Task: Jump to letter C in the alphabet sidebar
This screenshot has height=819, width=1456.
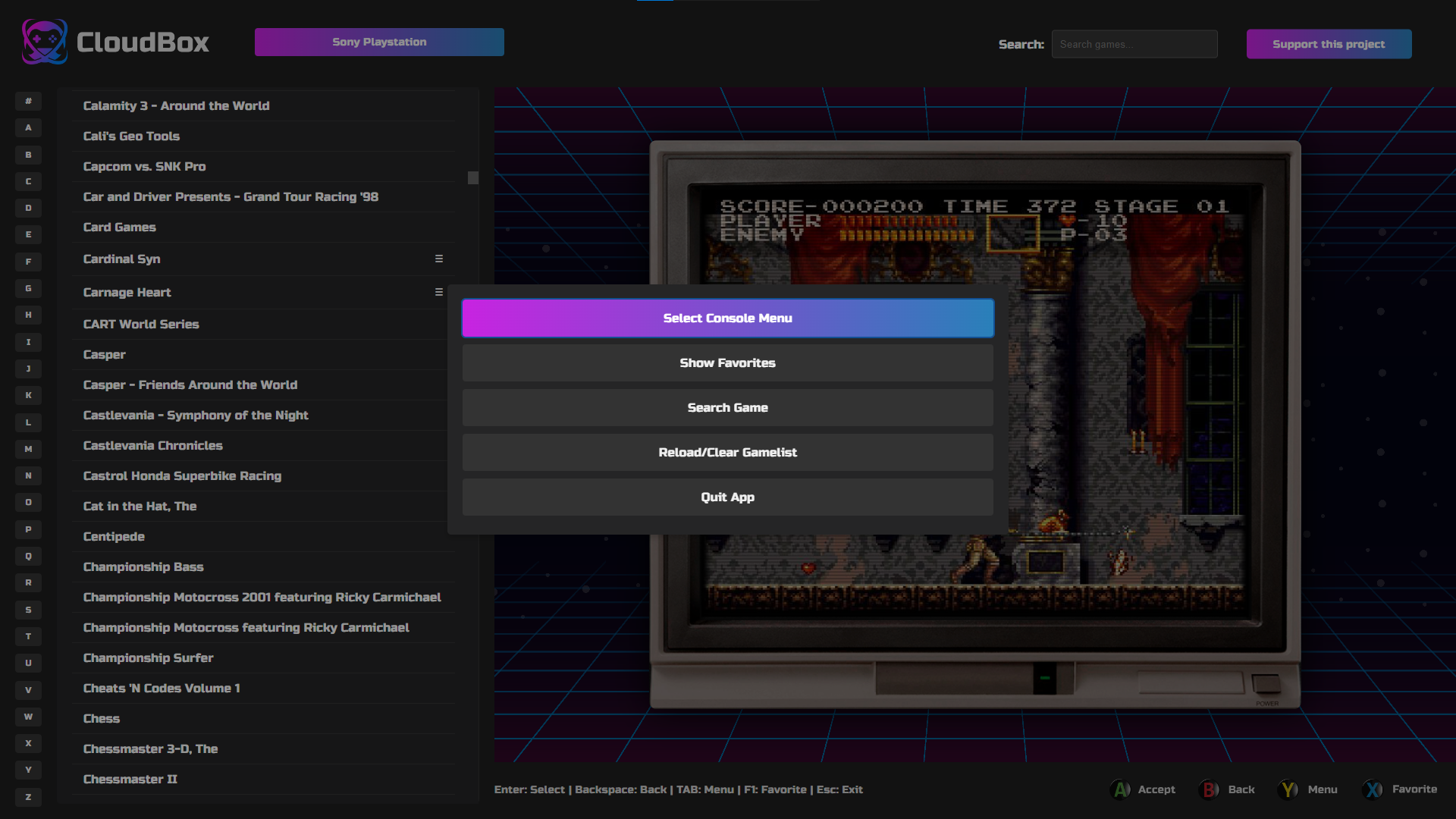Action: (28, 181)
